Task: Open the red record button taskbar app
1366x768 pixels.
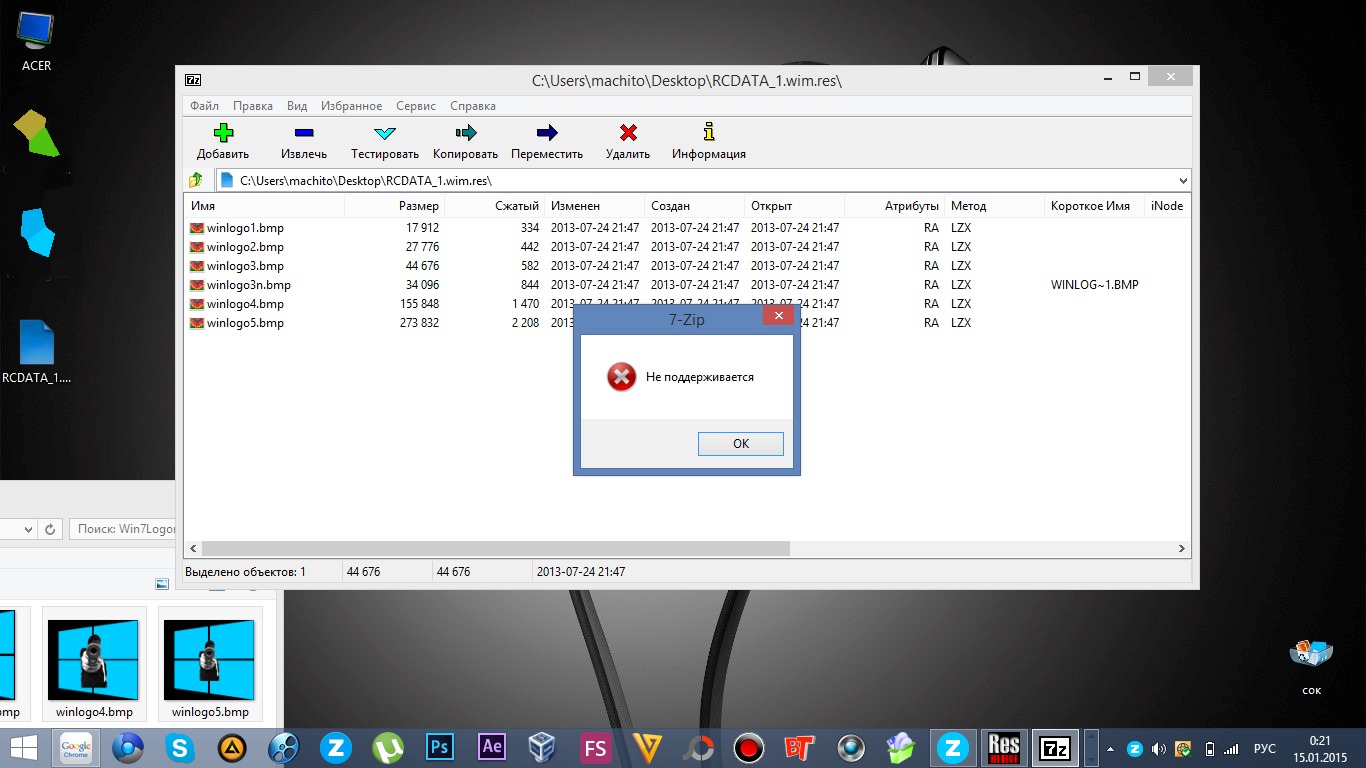Action: (x=748, y=748)
